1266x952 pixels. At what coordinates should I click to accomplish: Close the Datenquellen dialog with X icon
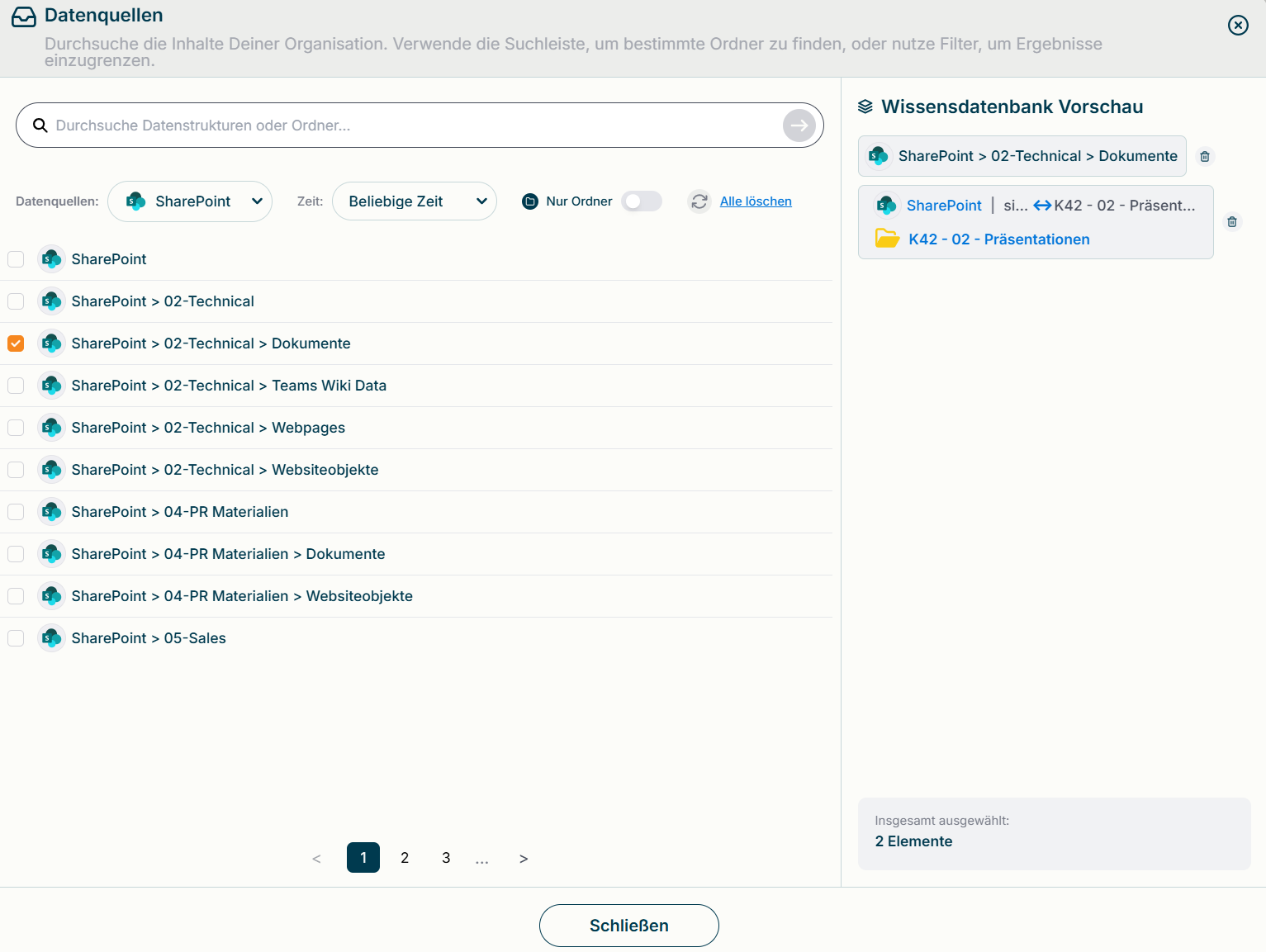(x=1238, y=25)
